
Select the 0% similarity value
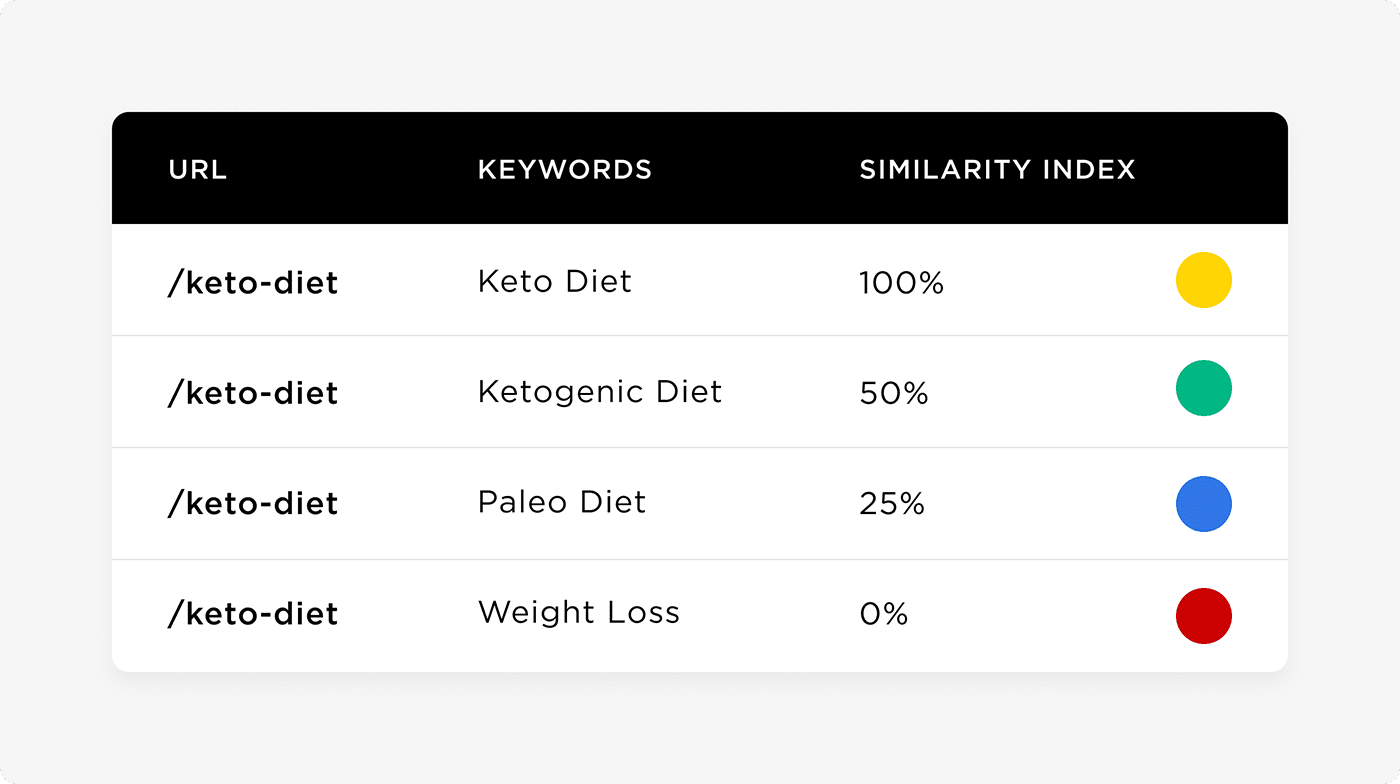[x=883, y=614]
